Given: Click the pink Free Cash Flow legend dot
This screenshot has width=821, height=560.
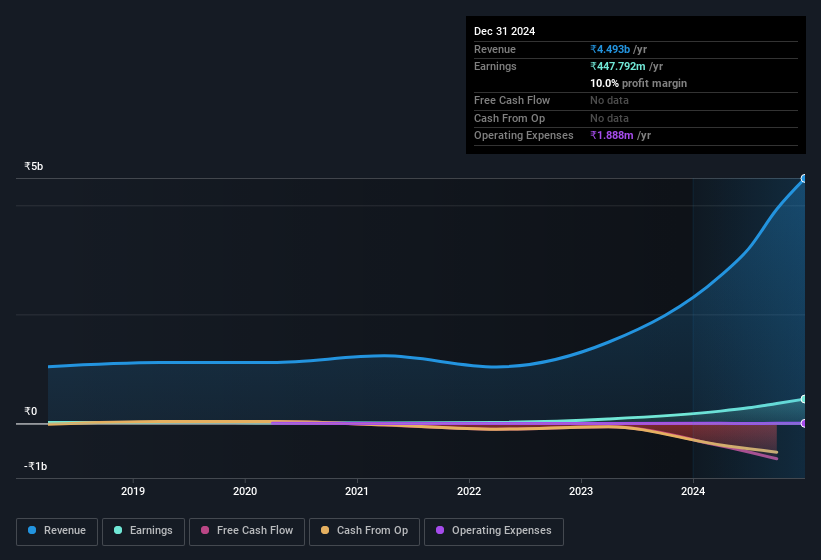Looking at the screenshot, I should tap(205, 530).
